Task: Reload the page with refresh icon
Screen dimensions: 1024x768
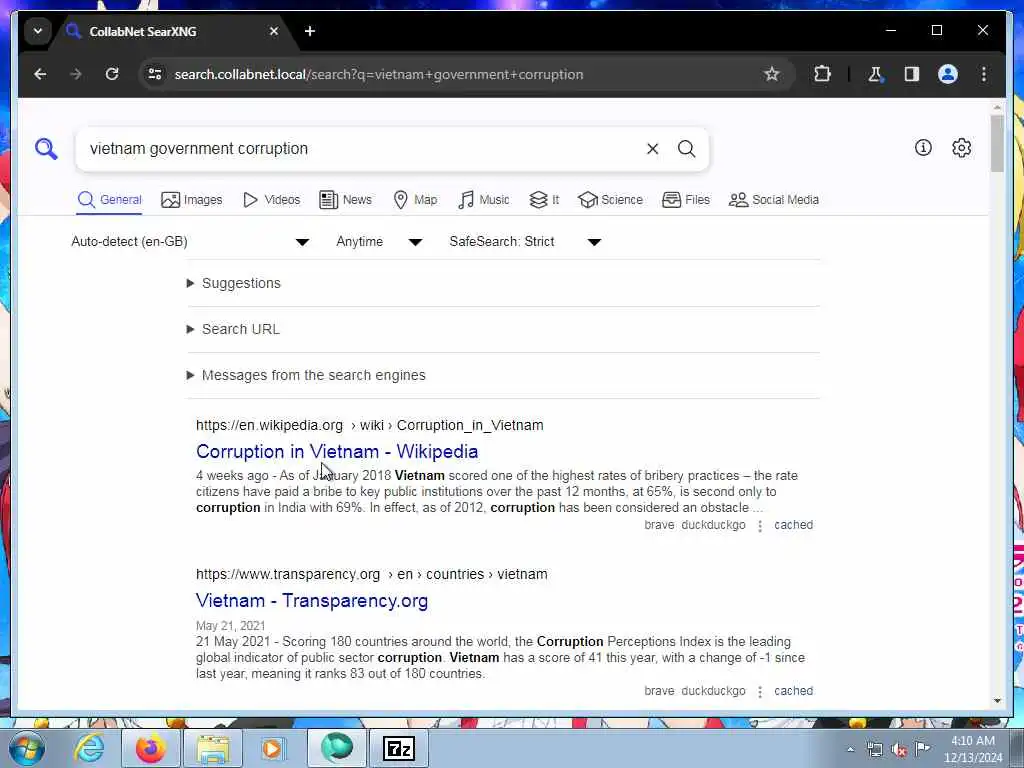Action: click(112, 74)
